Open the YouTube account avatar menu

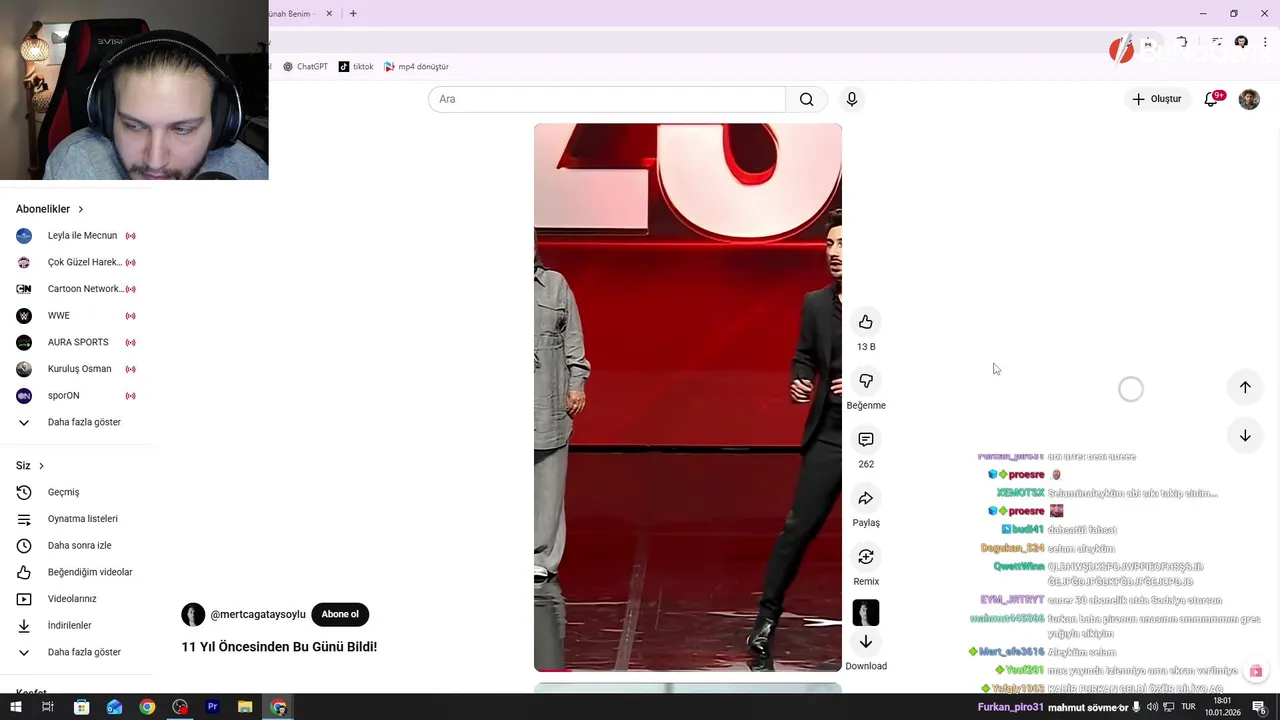pos(1249,99)
